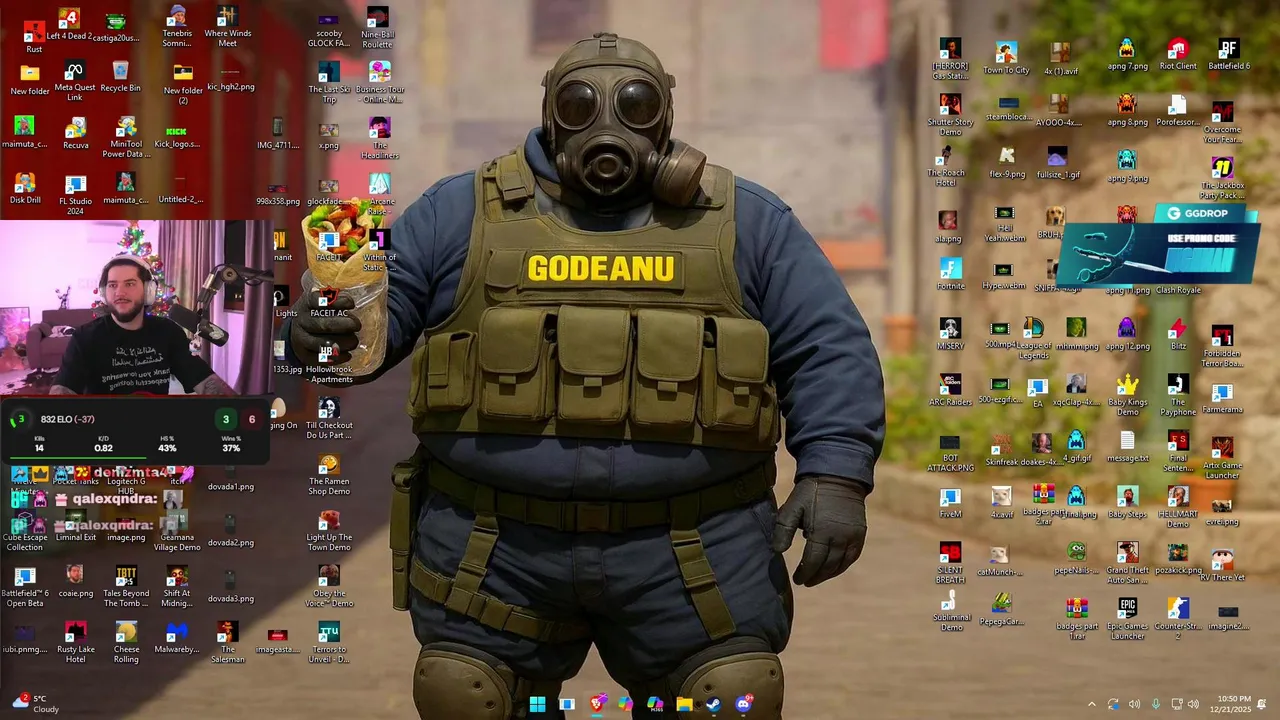Launch The Roach Hotel shortcut
This screenshot has height=720, width=1280.
point(946,167)
